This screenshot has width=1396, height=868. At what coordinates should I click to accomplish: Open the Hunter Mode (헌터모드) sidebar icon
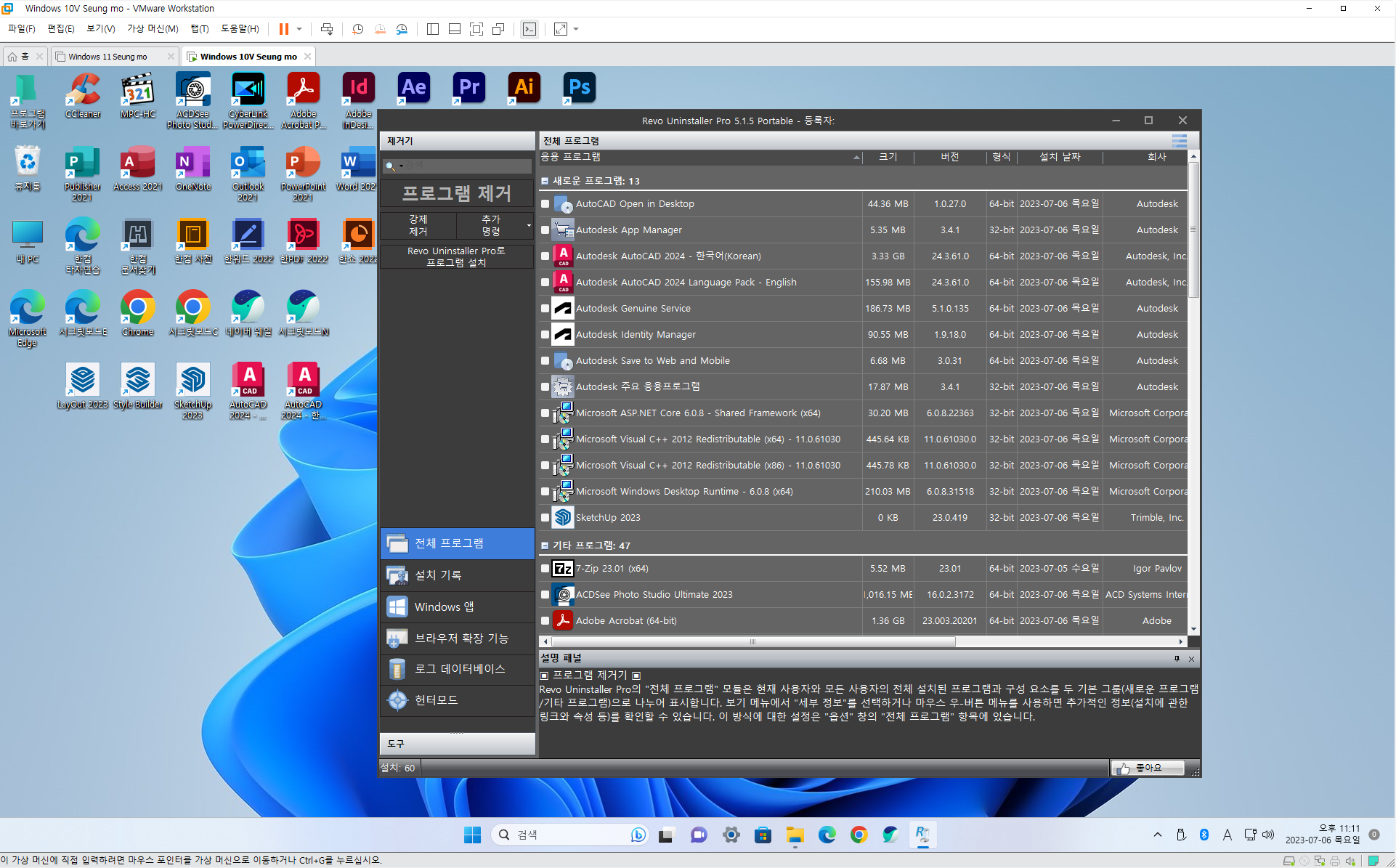coord(397,700)
